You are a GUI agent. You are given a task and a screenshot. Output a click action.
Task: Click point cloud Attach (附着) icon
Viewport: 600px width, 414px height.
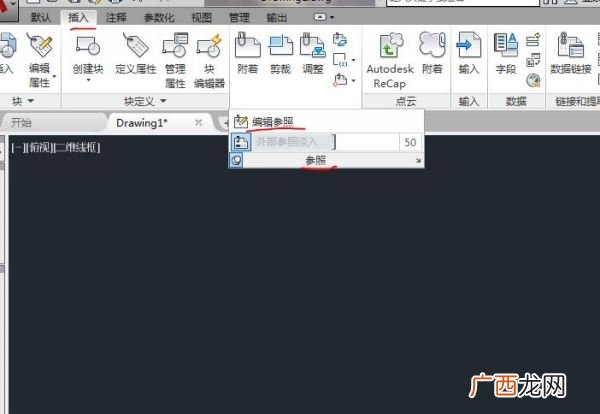tap(432, 44)
